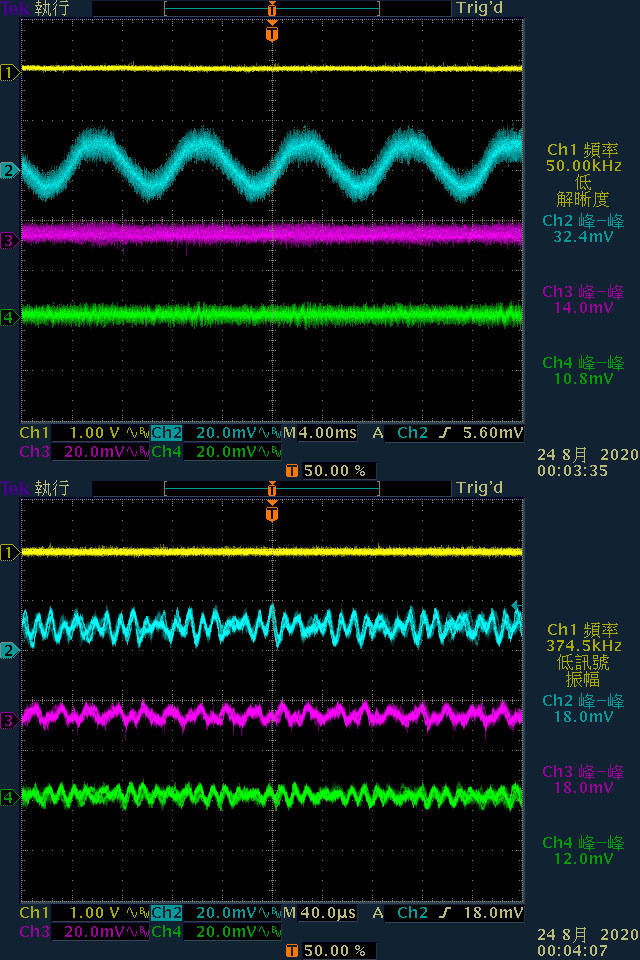This screenshot has width=640, height=960.
Task: Click channel 2 ground marker in 4.00ms capture
Action: click(x=9, y=170)
